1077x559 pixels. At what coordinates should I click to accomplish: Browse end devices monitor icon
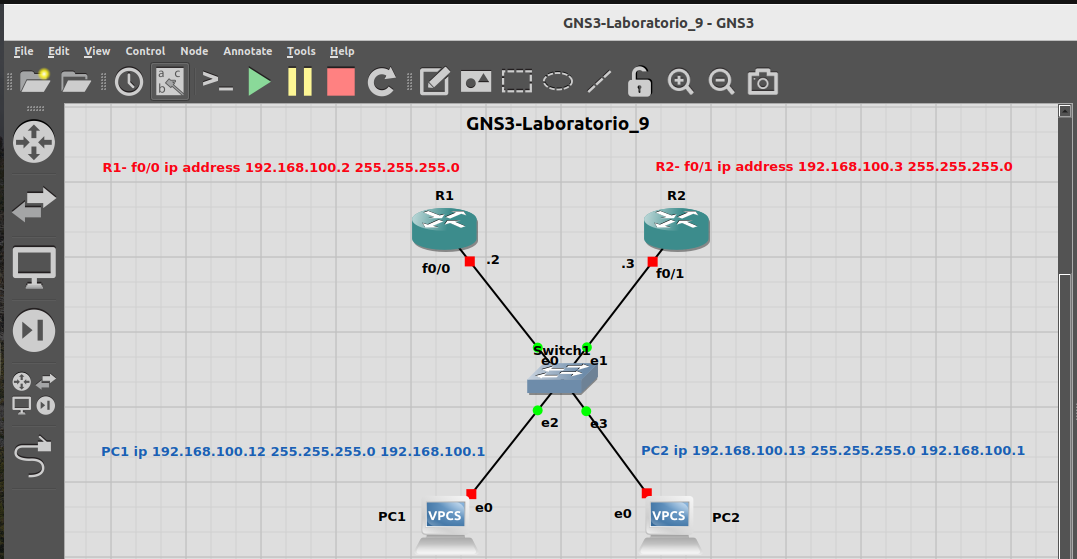[34, 268]
